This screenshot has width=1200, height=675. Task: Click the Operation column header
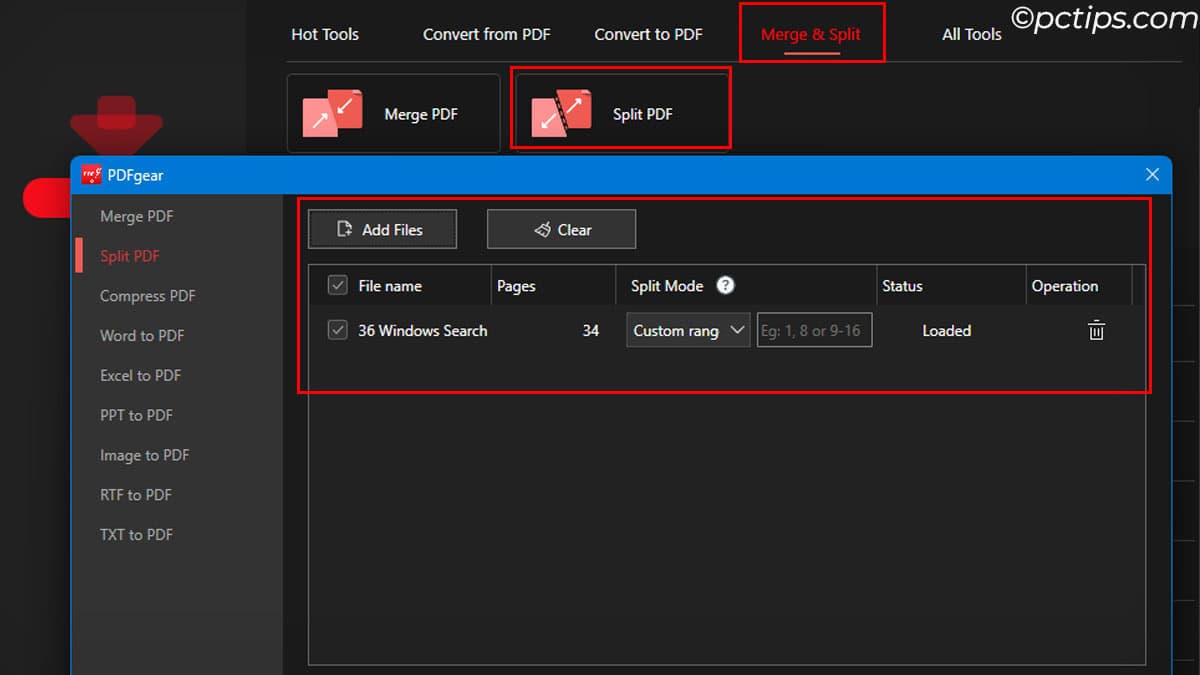pos(1065,286)
